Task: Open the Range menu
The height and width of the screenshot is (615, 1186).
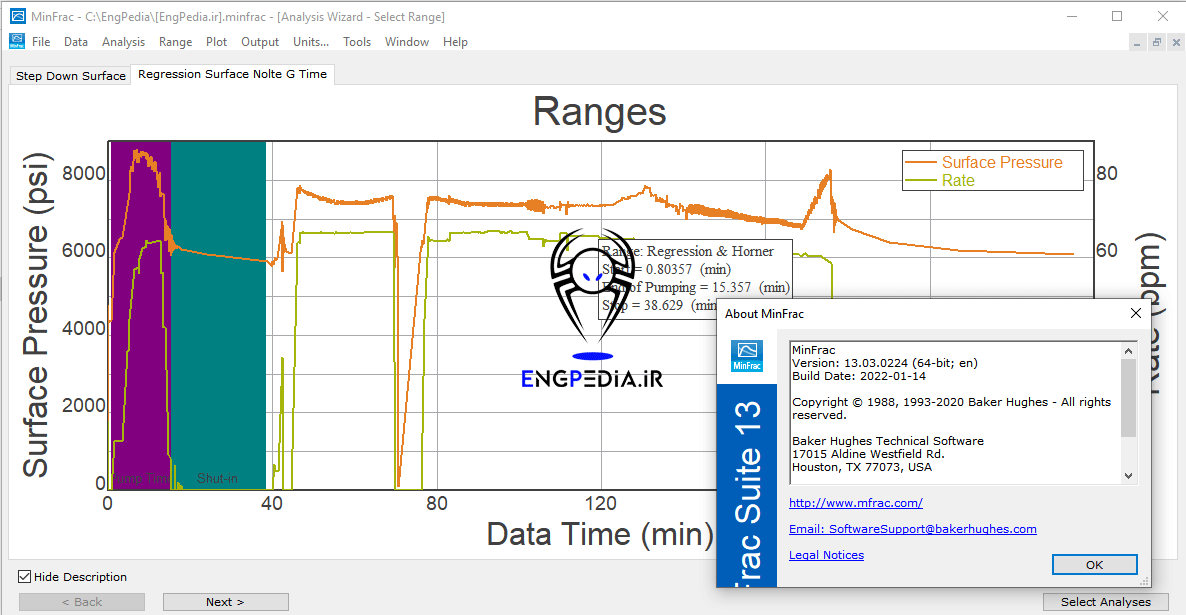Action: [x=175, y=42]
